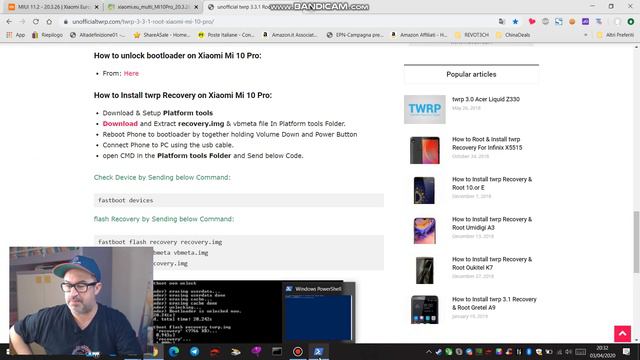Image resolution: width=640 pixels, height=360 pixels.
Task: Open the green profile avatar in Chrome
Action: 631,22
